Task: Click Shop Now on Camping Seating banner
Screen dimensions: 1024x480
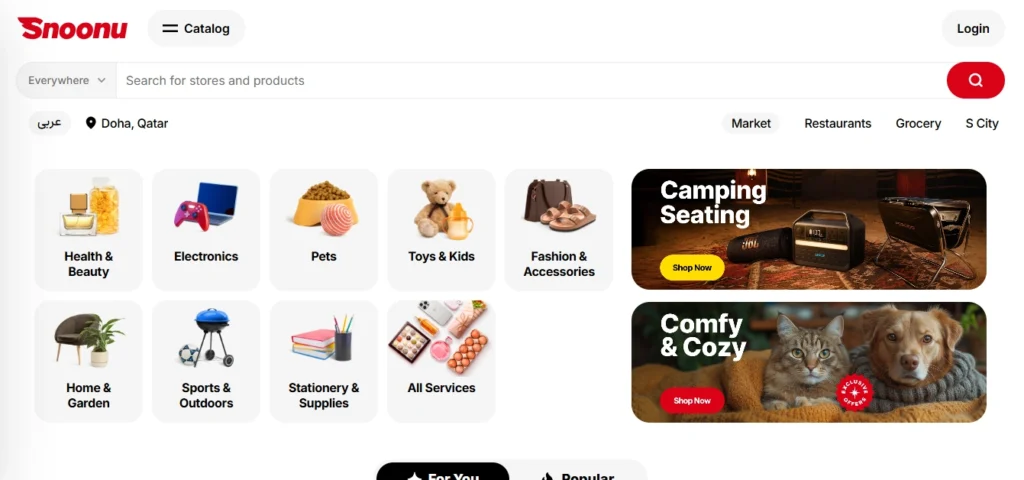Action: [692, 268]
